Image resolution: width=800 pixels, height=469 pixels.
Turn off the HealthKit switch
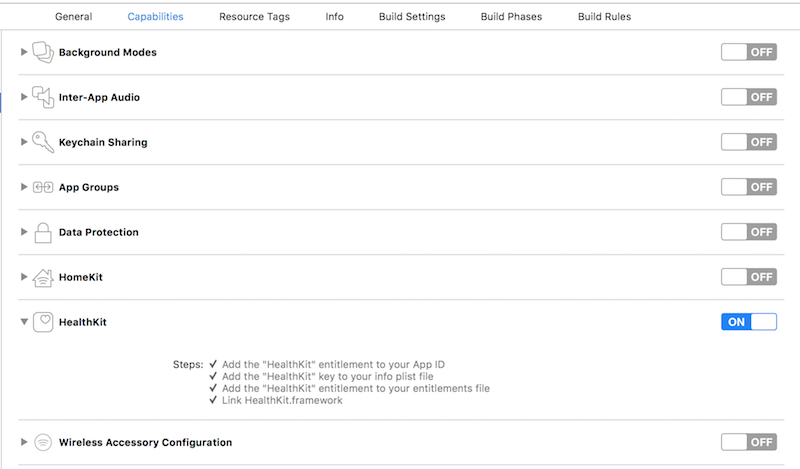748,322
